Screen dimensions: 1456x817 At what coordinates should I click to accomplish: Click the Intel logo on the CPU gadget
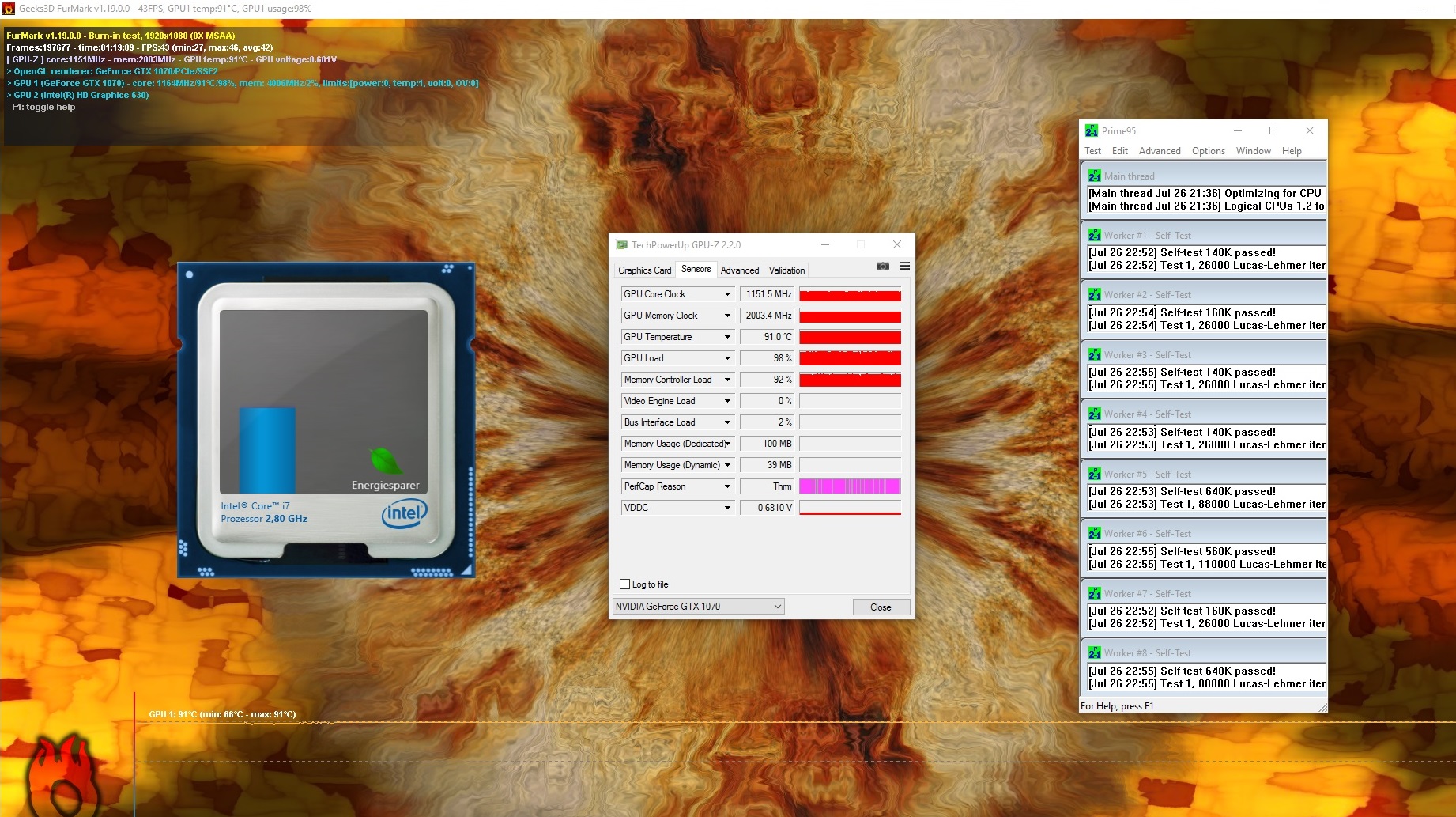coord(404,513)
